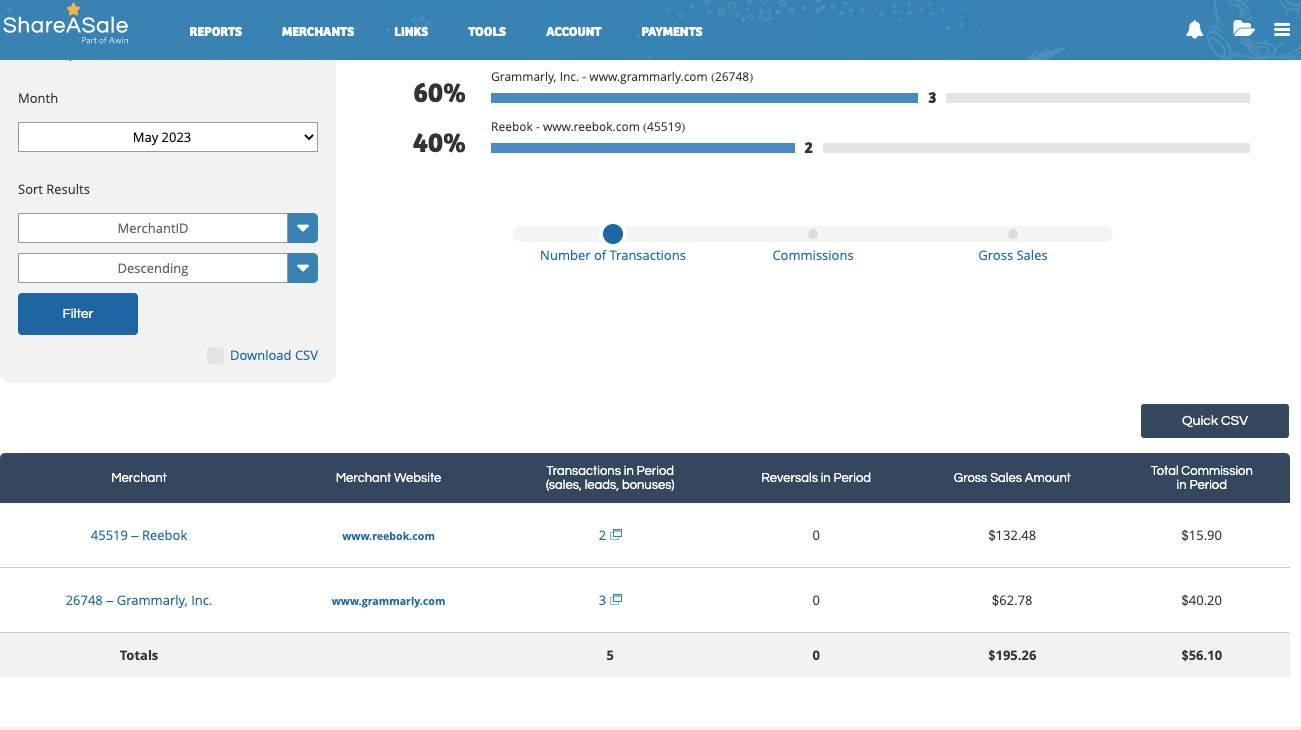Viewport: 1301px width, 730px height.
Task: Click the $56.10 total commission
Action: [1201, 655]
